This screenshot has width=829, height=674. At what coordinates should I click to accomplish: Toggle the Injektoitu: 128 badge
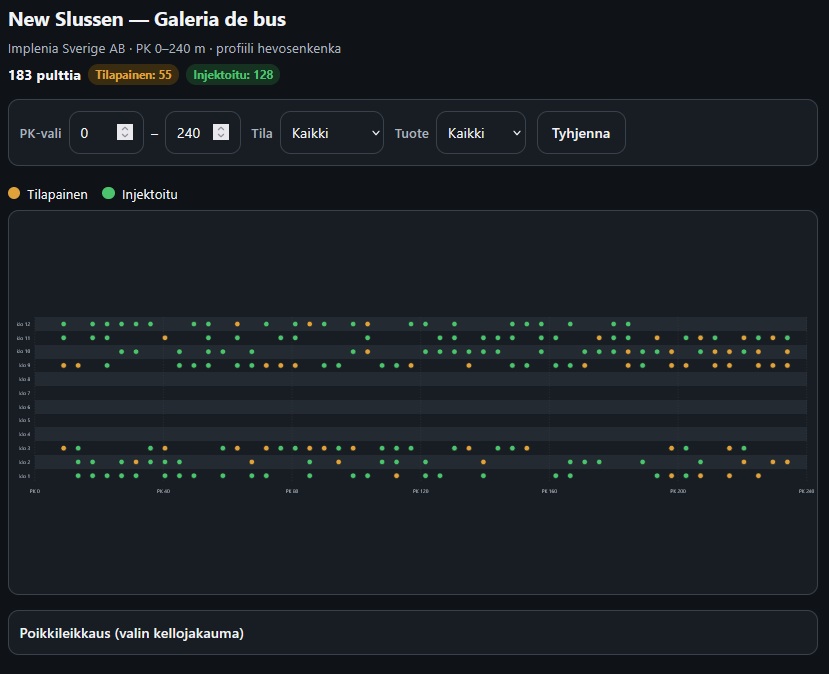pyautogui.click(x=233, y=75)
